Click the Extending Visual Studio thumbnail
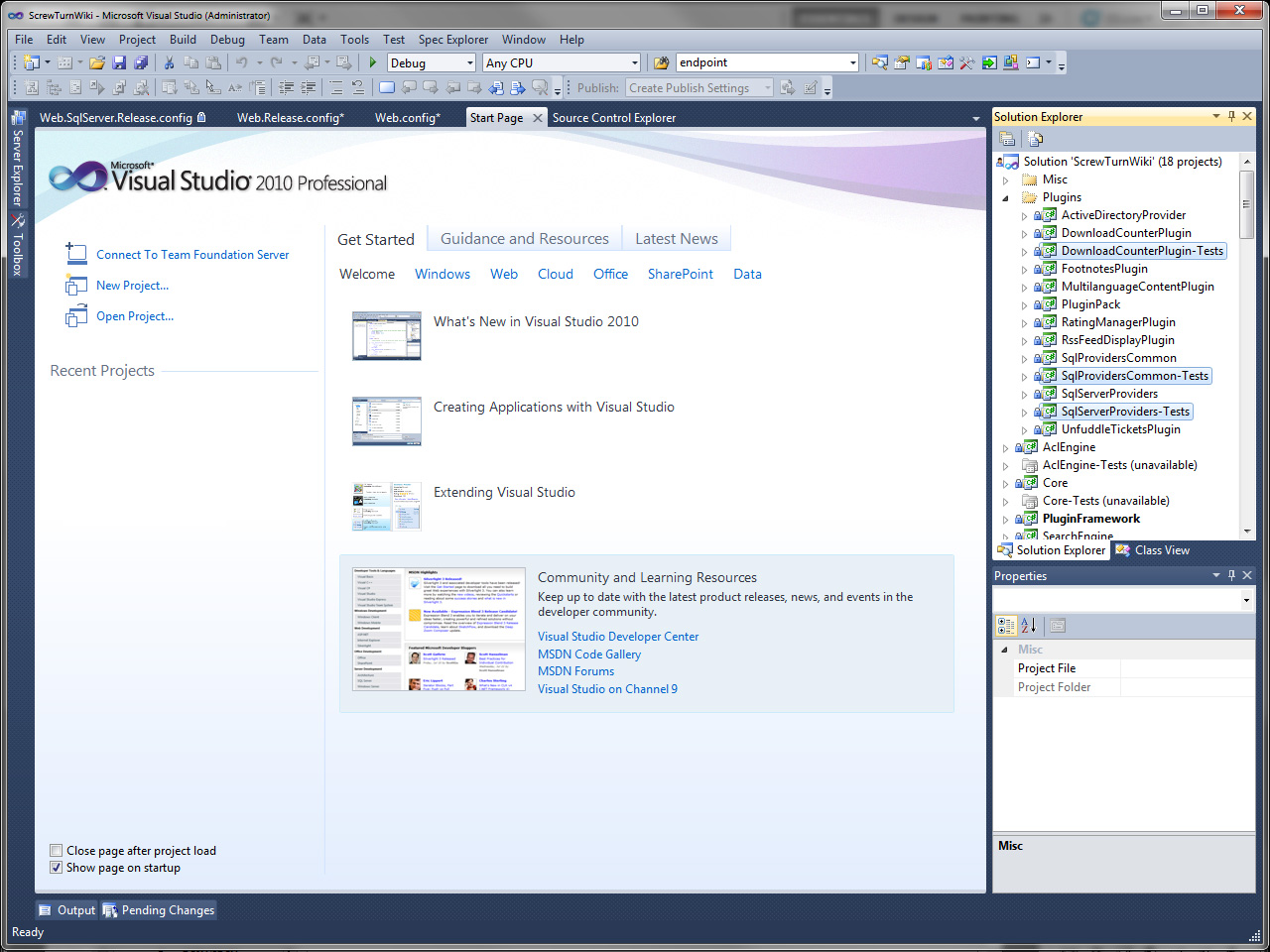1270x952 pixels. 387,506
